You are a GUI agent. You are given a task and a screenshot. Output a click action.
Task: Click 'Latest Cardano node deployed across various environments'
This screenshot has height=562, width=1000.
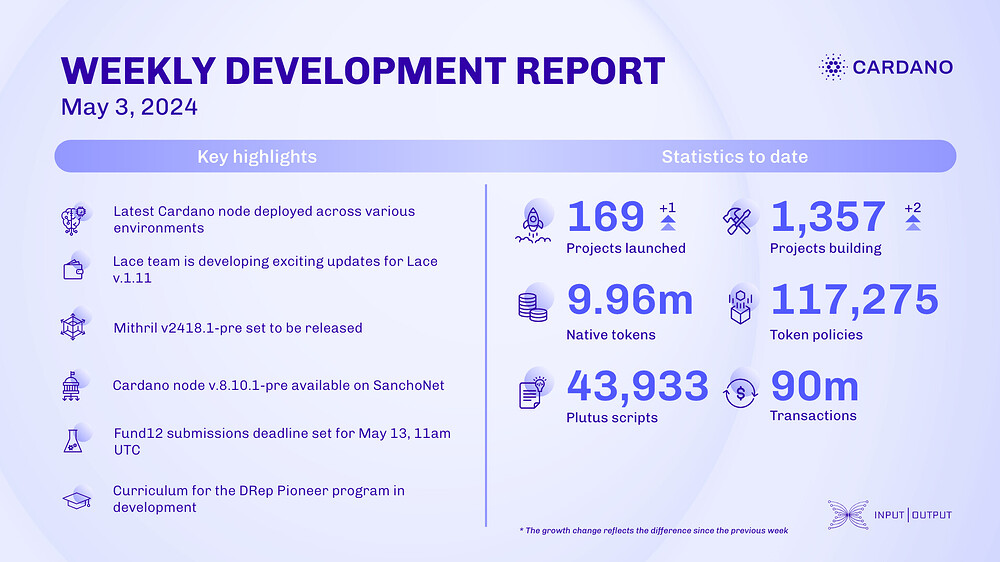click(x=264, y=219)
